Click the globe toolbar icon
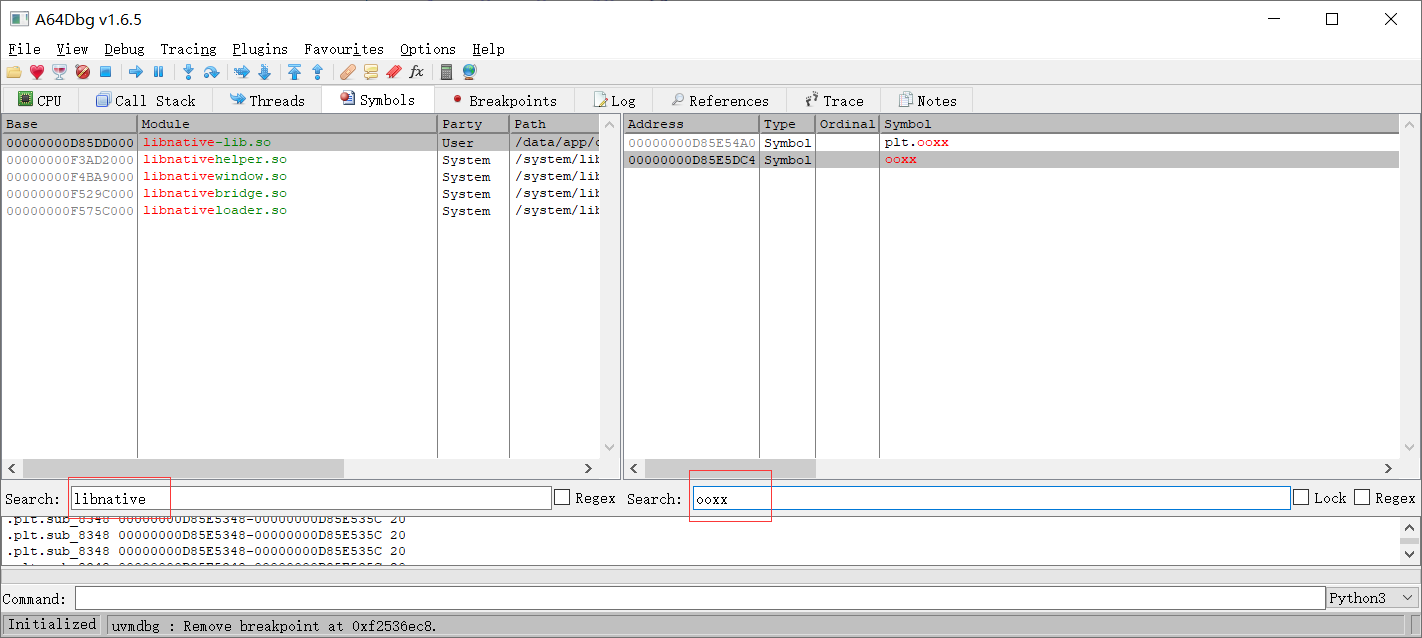 pos(469,72)
